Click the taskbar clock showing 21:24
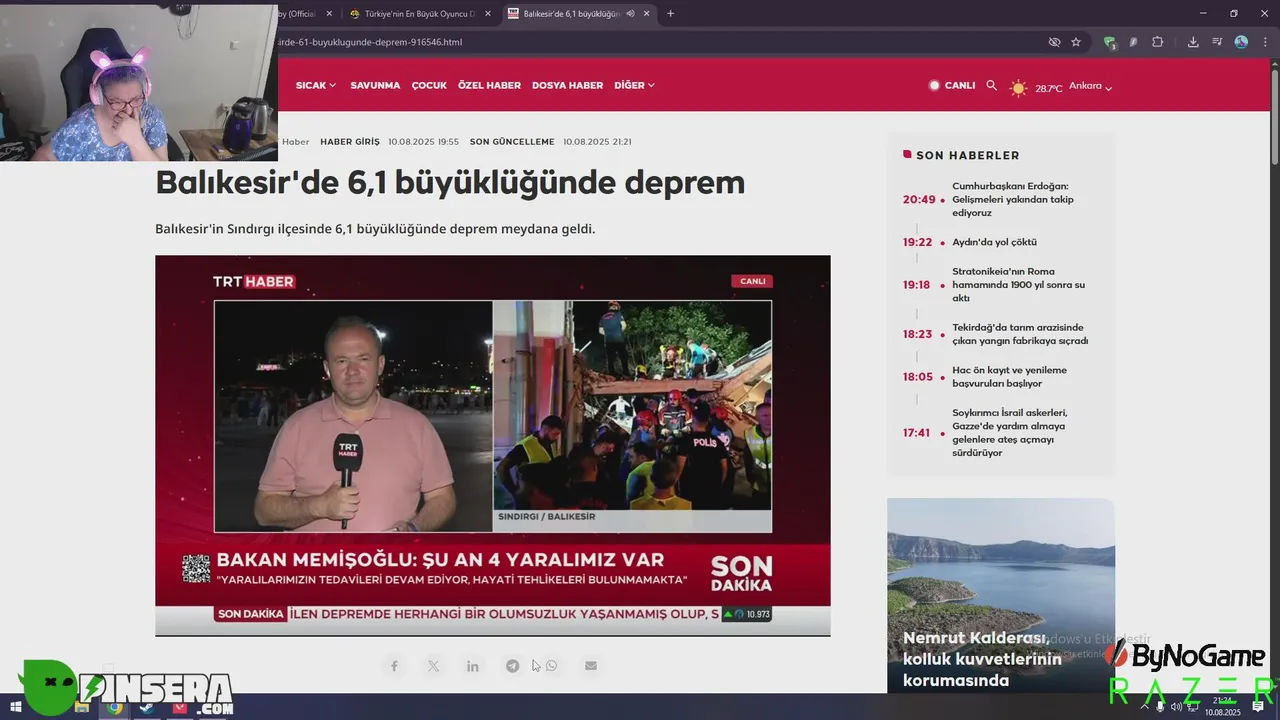Screen dimensions: 1280x720 coord(1223,707)
